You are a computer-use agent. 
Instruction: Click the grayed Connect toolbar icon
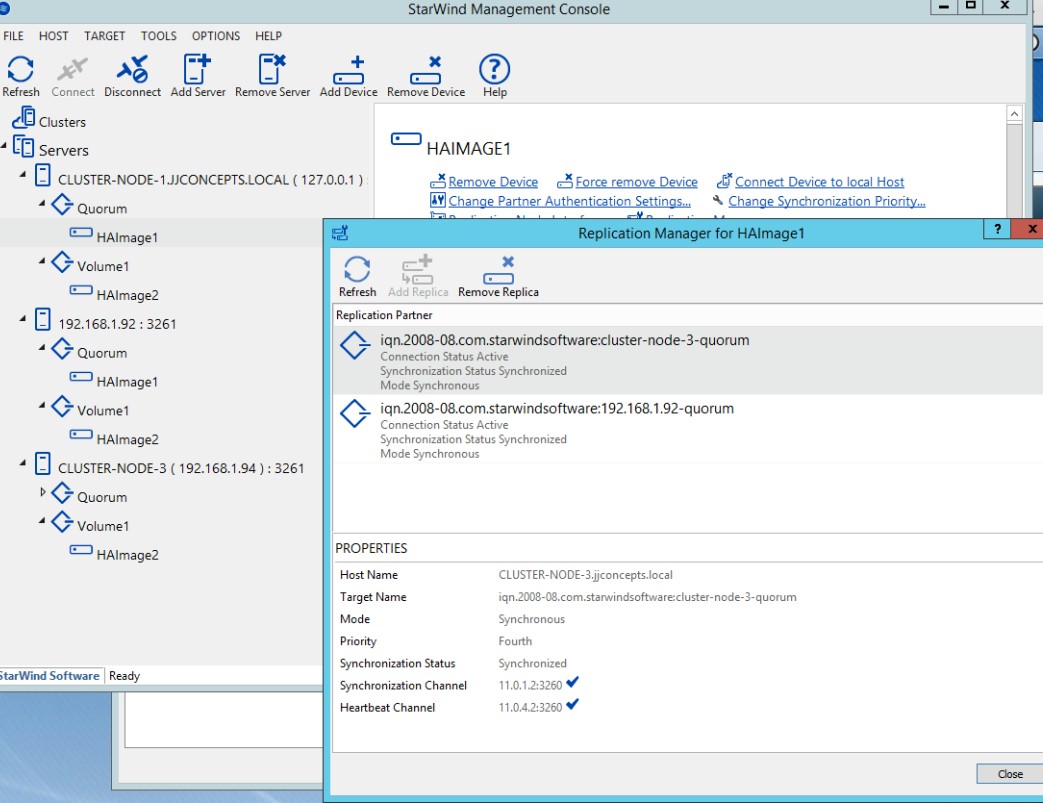point(73,69)
